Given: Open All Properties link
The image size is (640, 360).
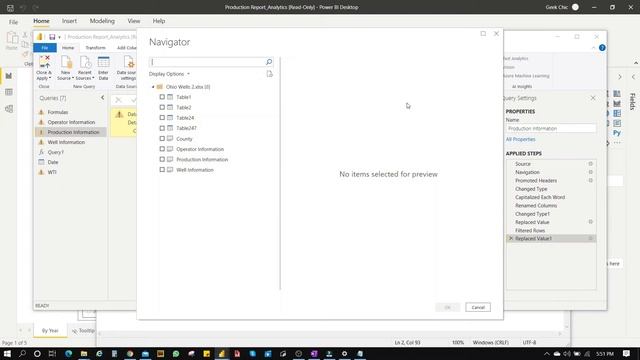Looking at the screenshot, I should [520, 139].
